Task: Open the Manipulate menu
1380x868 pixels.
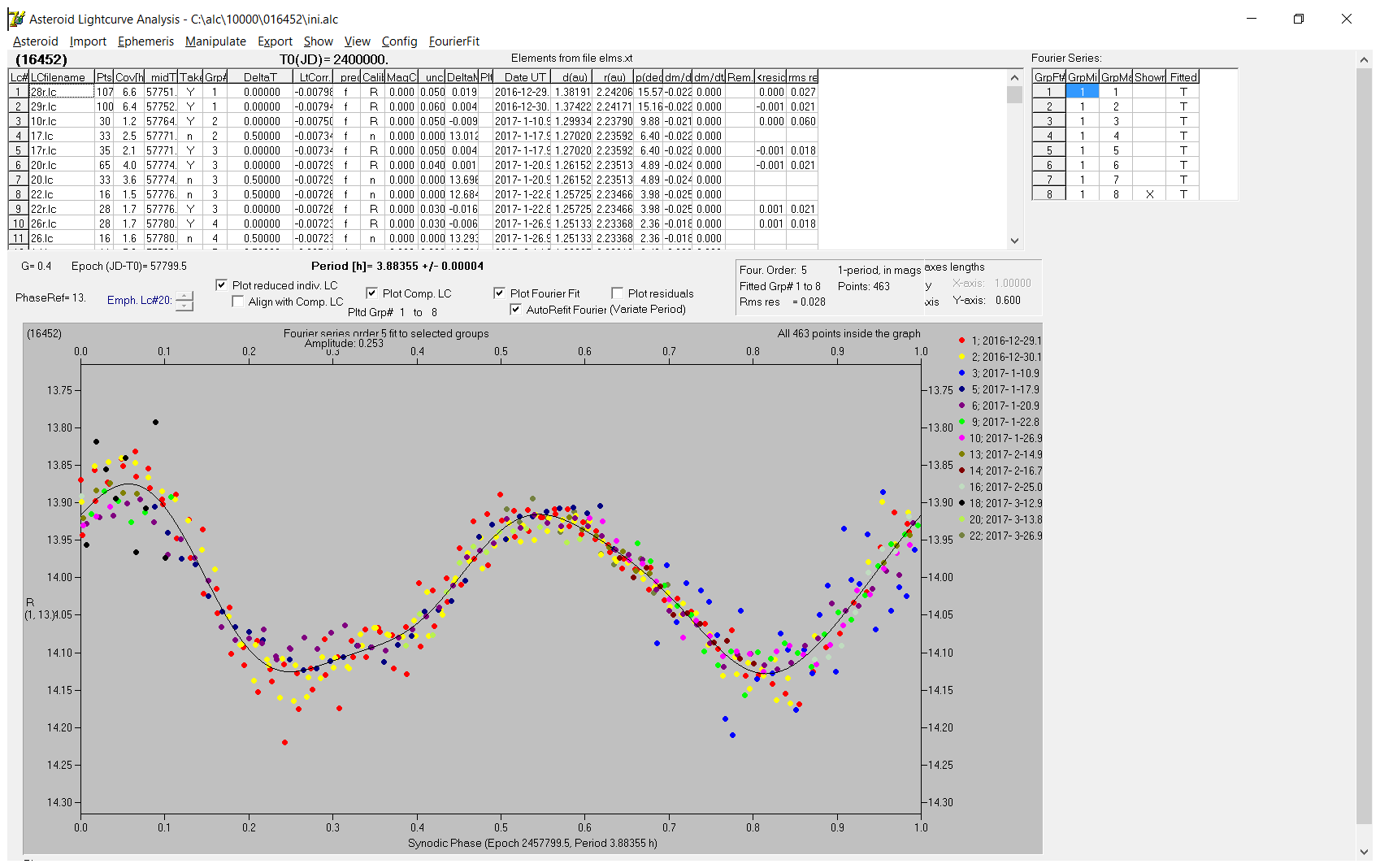Action: tap(215, 41)
